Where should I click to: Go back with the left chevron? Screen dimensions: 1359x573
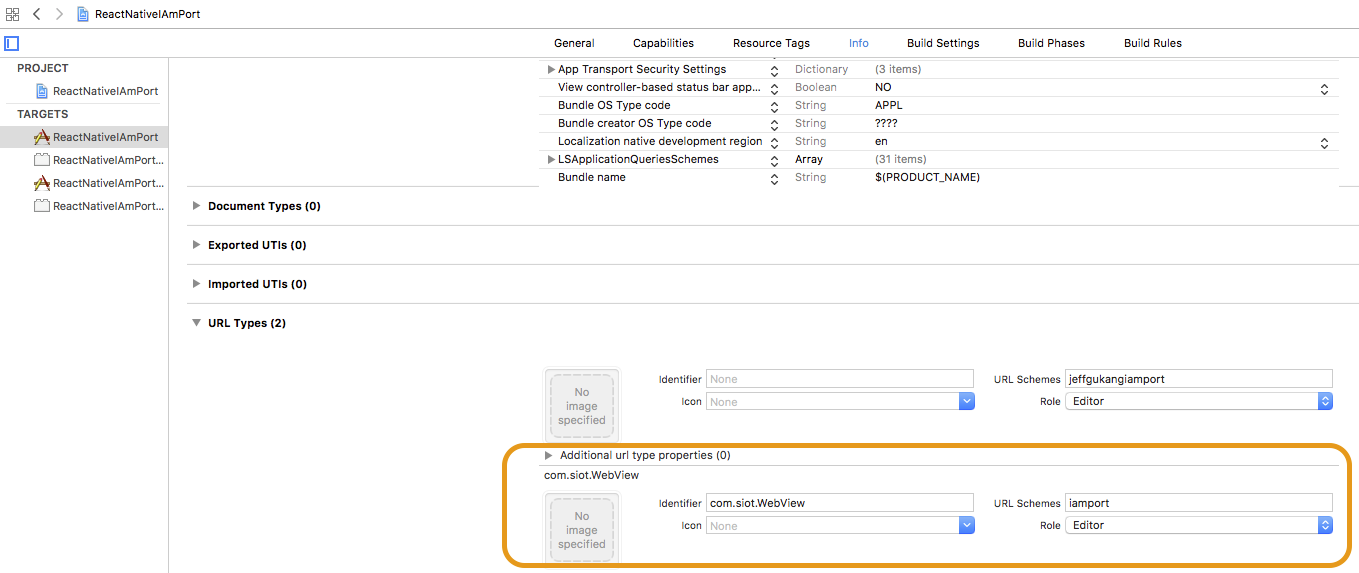37,14
